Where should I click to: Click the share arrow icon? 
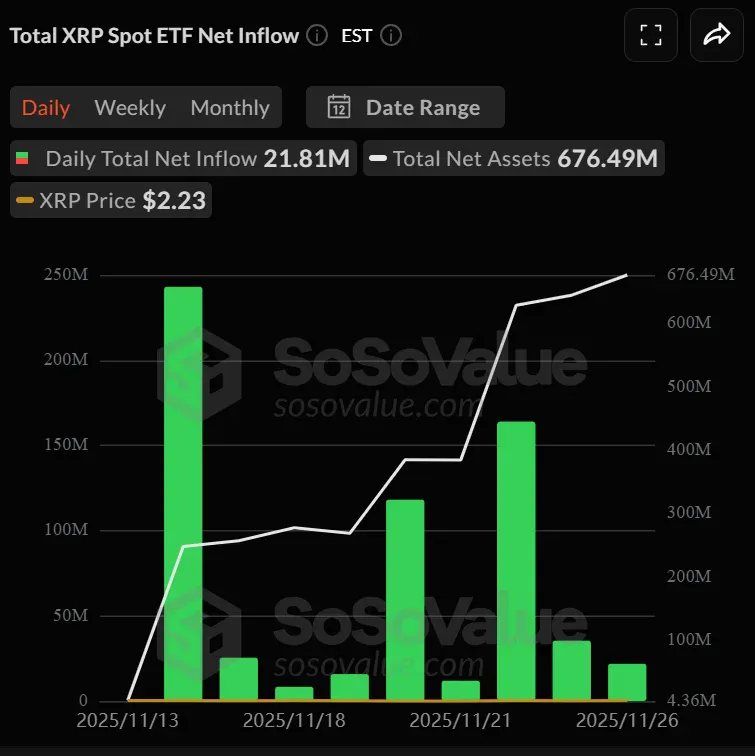[x=717, y=36]
